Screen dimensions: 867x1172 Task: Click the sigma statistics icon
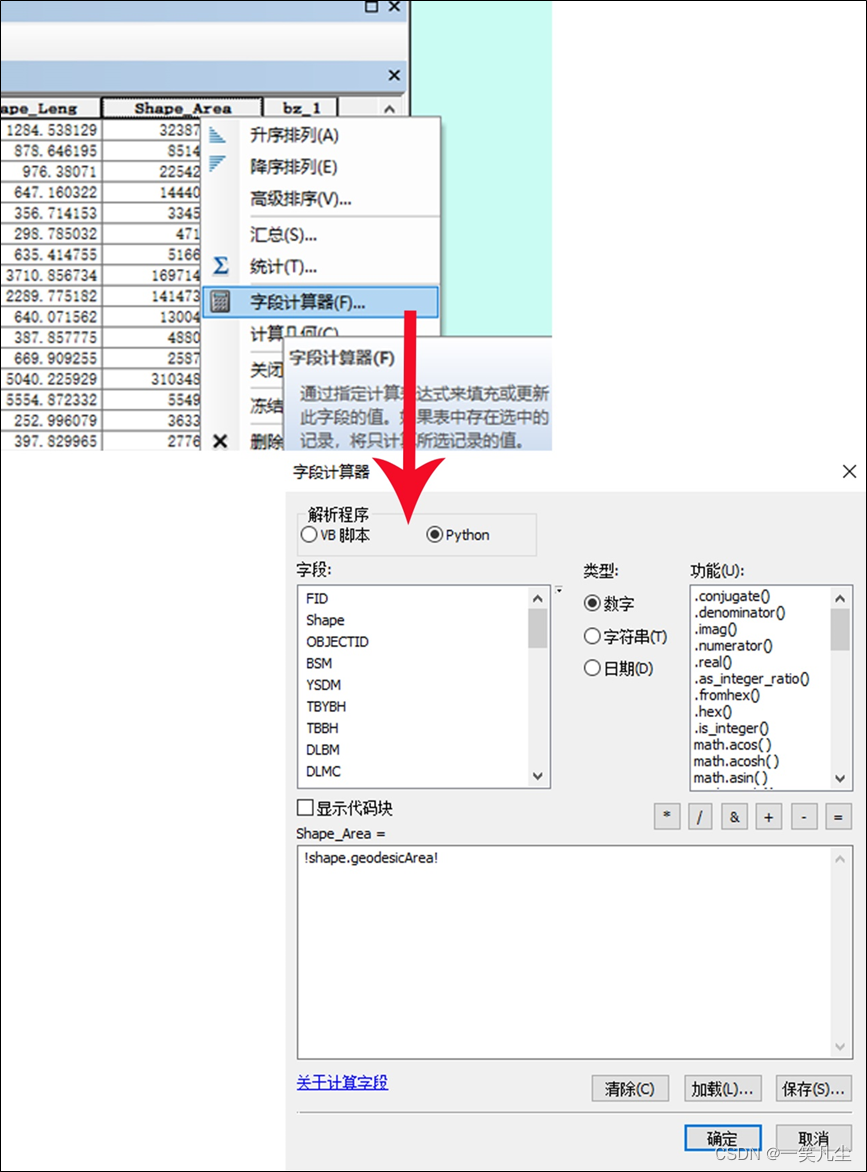tap(220, 265)
